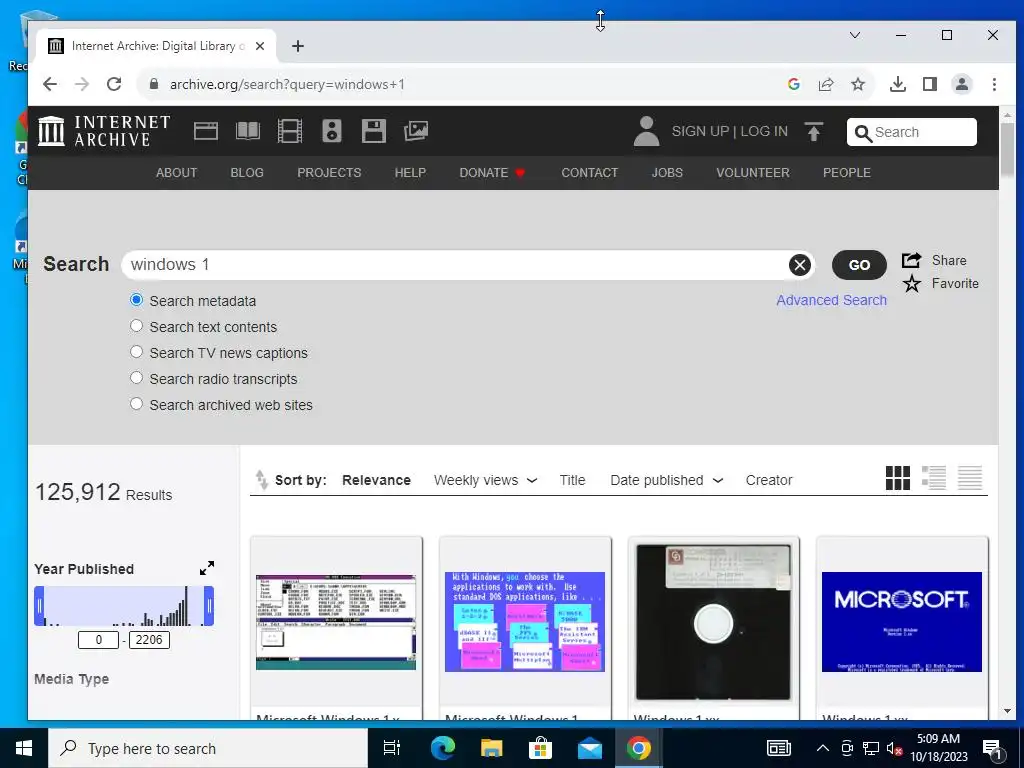Click the Favorite star icon
The width and height of the screenshot is (1024, 768).
point(912,283)
